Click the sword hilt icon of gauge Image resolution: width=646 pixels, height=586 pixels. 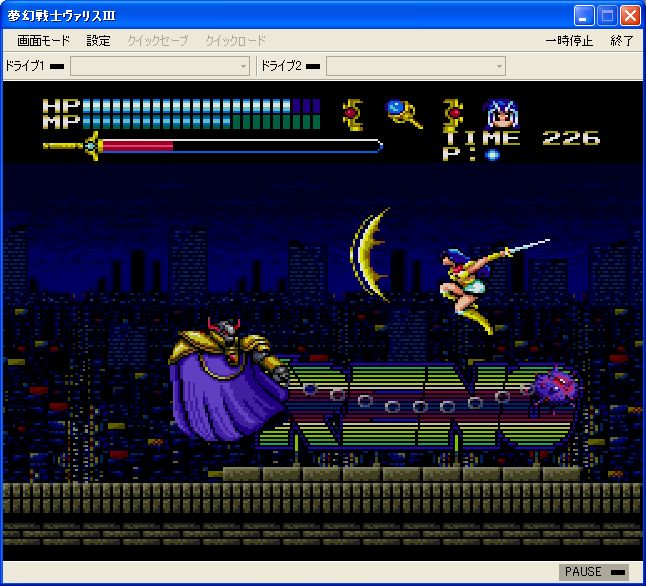click(x=73, y=146)
